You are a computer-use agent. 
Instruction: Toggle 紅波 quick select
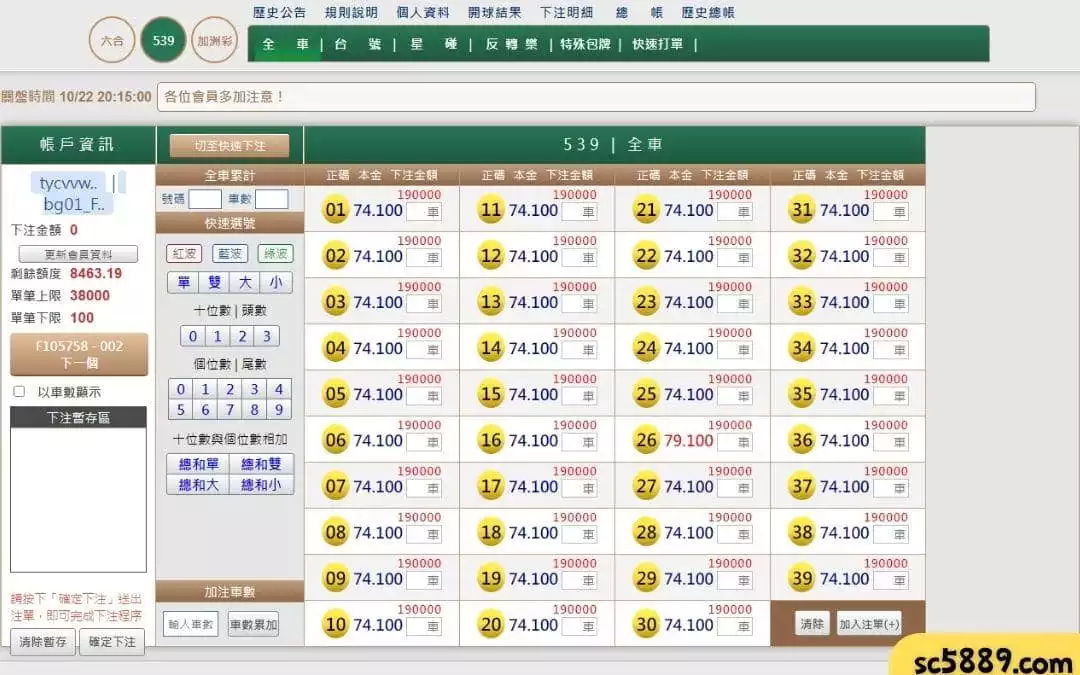184,253
